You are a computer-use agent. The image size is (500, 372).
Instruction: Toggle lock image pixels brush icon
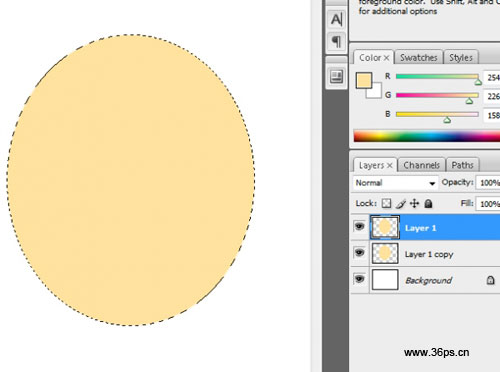(401, 203)
